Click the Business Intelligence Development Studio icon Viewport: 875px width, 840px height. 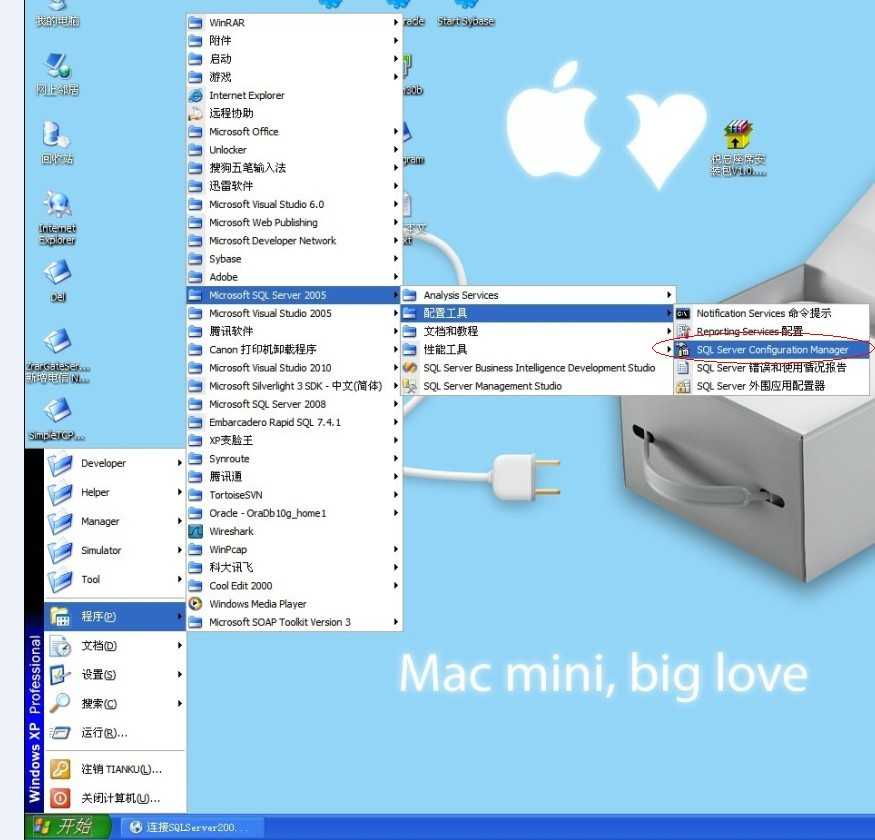point(410,368)
